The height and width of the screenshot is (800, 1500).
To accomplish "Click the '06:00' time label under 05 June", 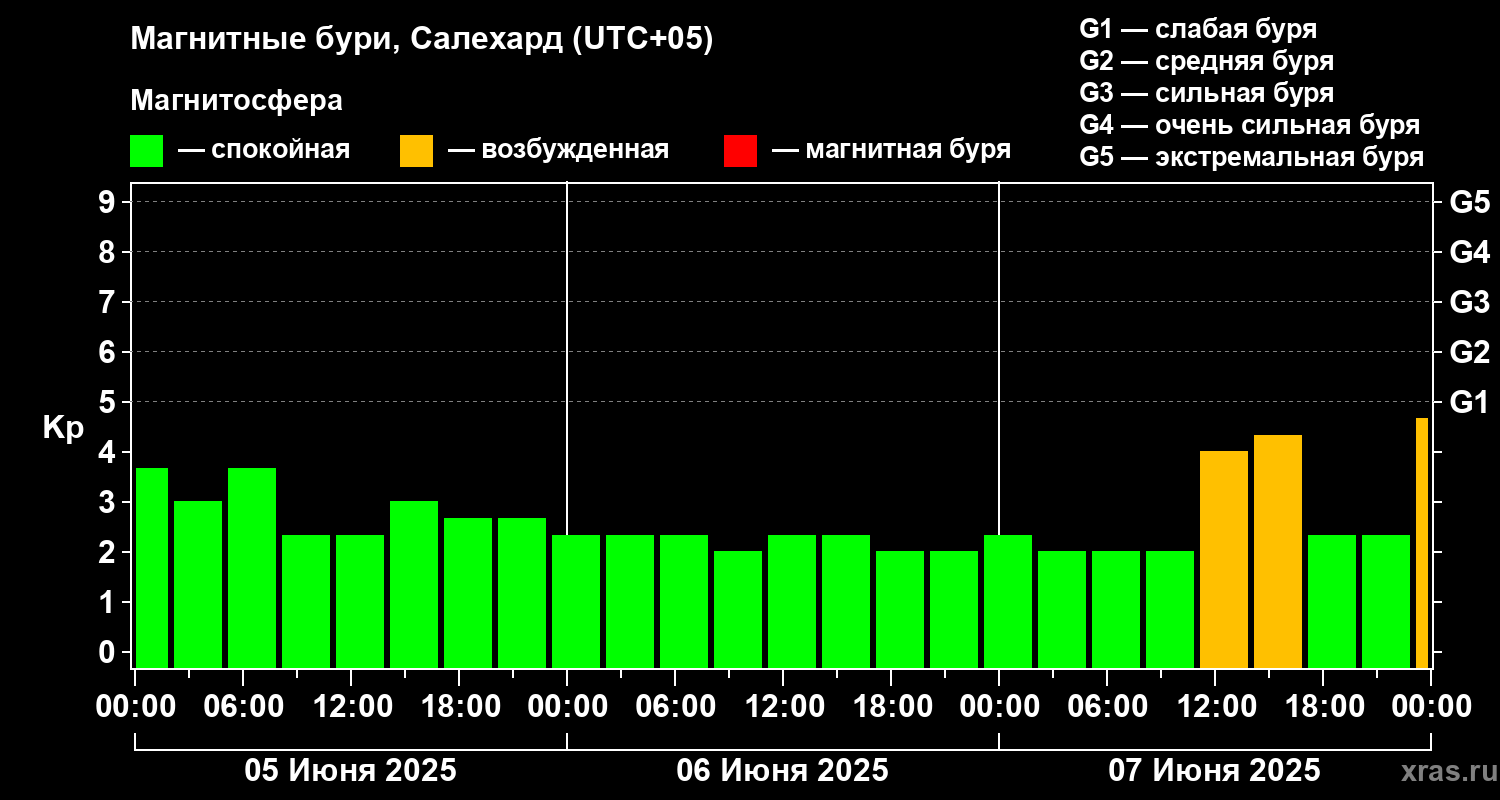I will (244, 708).
